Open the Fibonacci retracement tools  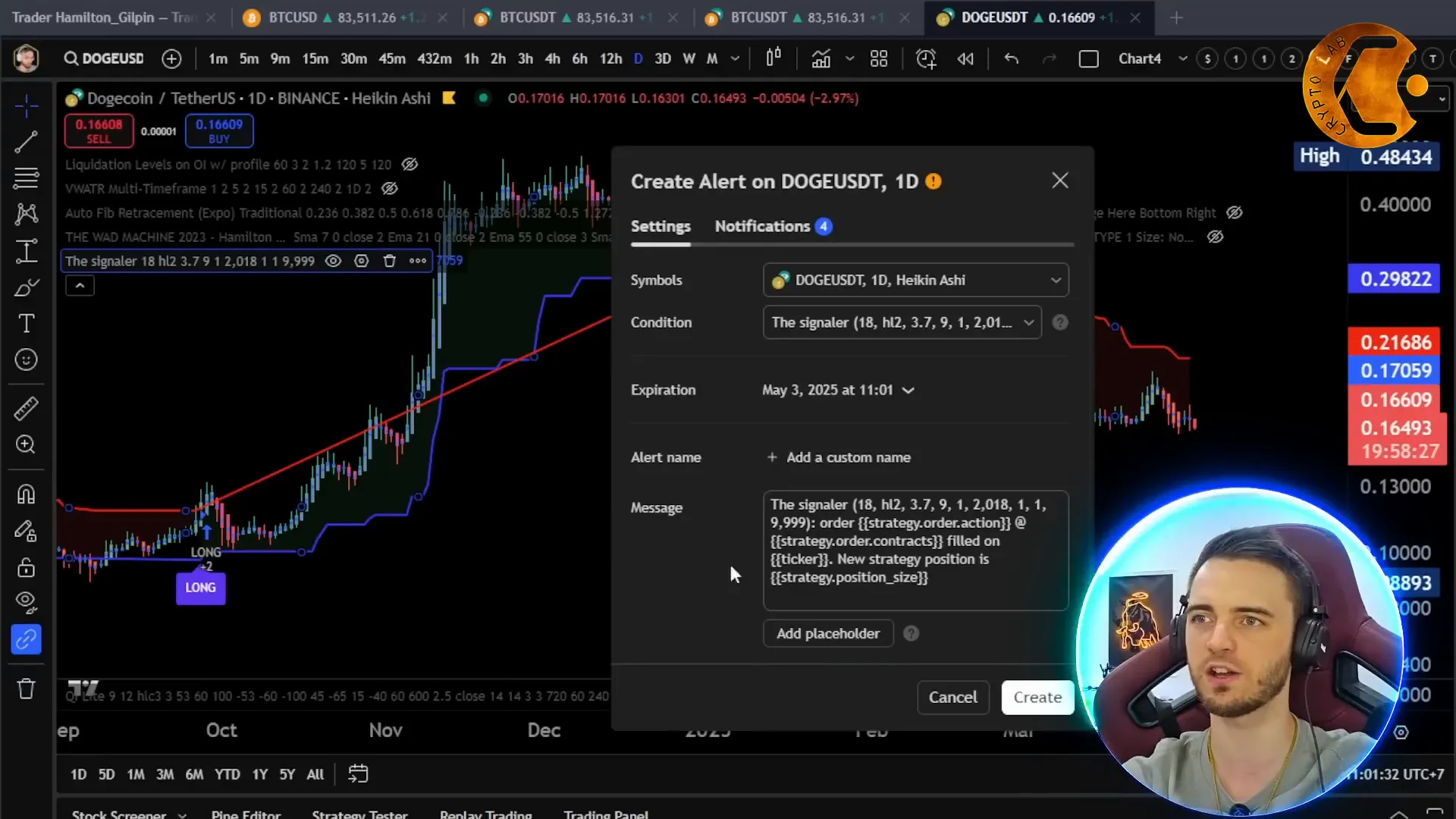[x=26, y=178]
